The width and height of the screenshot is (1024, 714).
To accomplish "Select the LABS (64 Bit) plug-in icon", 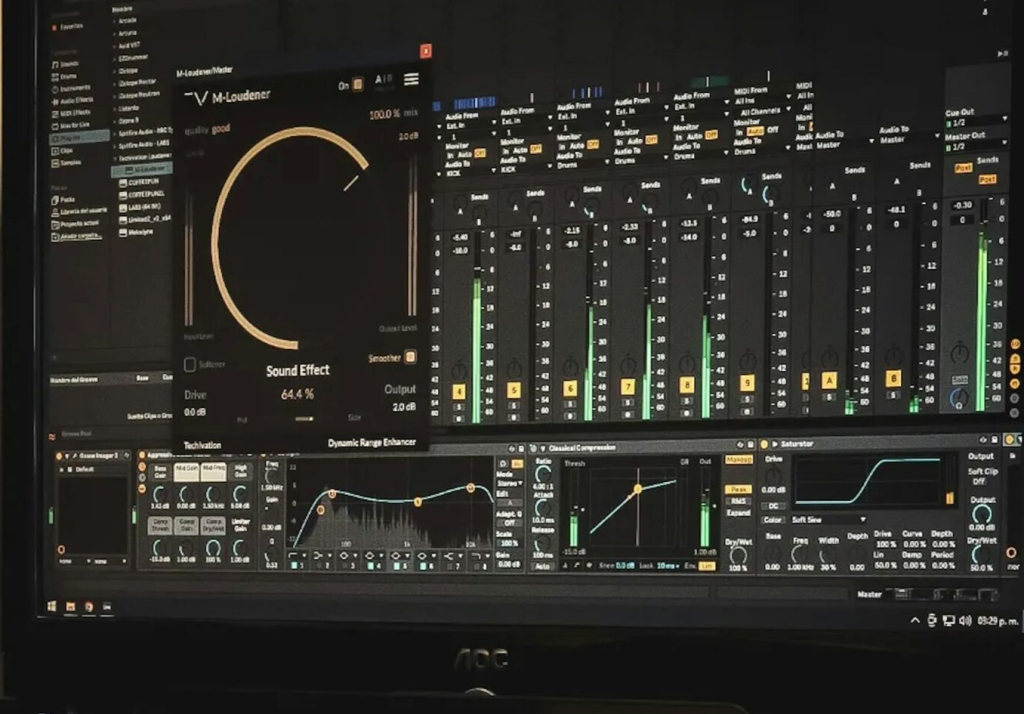I will point(123,207).
